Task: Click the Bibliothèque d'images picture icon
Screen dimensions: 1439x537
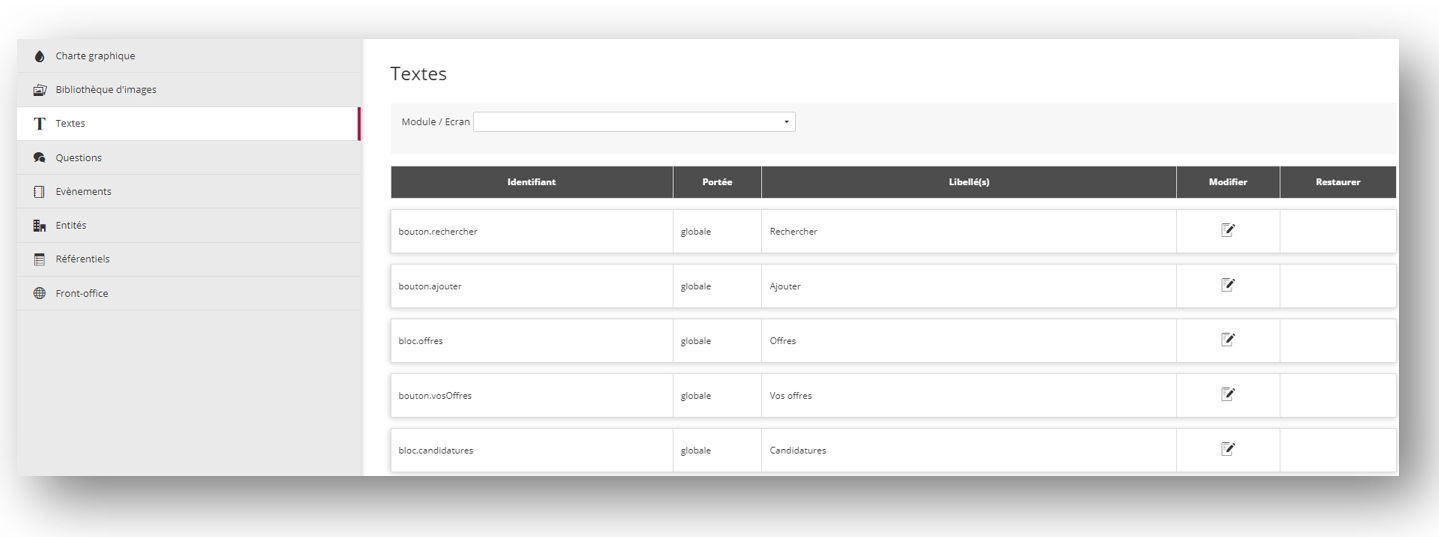Action: pyautogui.click(x=40, y=90)
